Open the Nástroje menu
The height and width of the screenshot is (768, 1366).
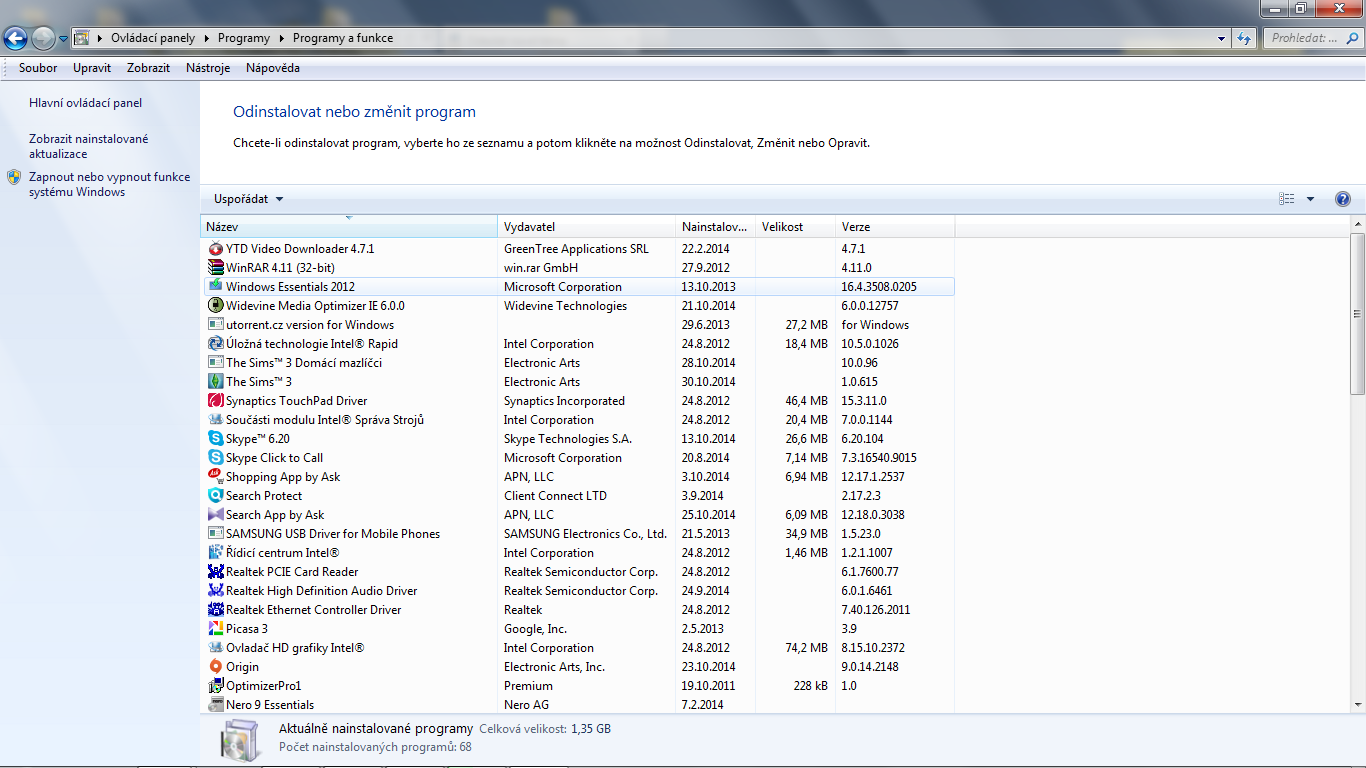click(x=208, y=68)
